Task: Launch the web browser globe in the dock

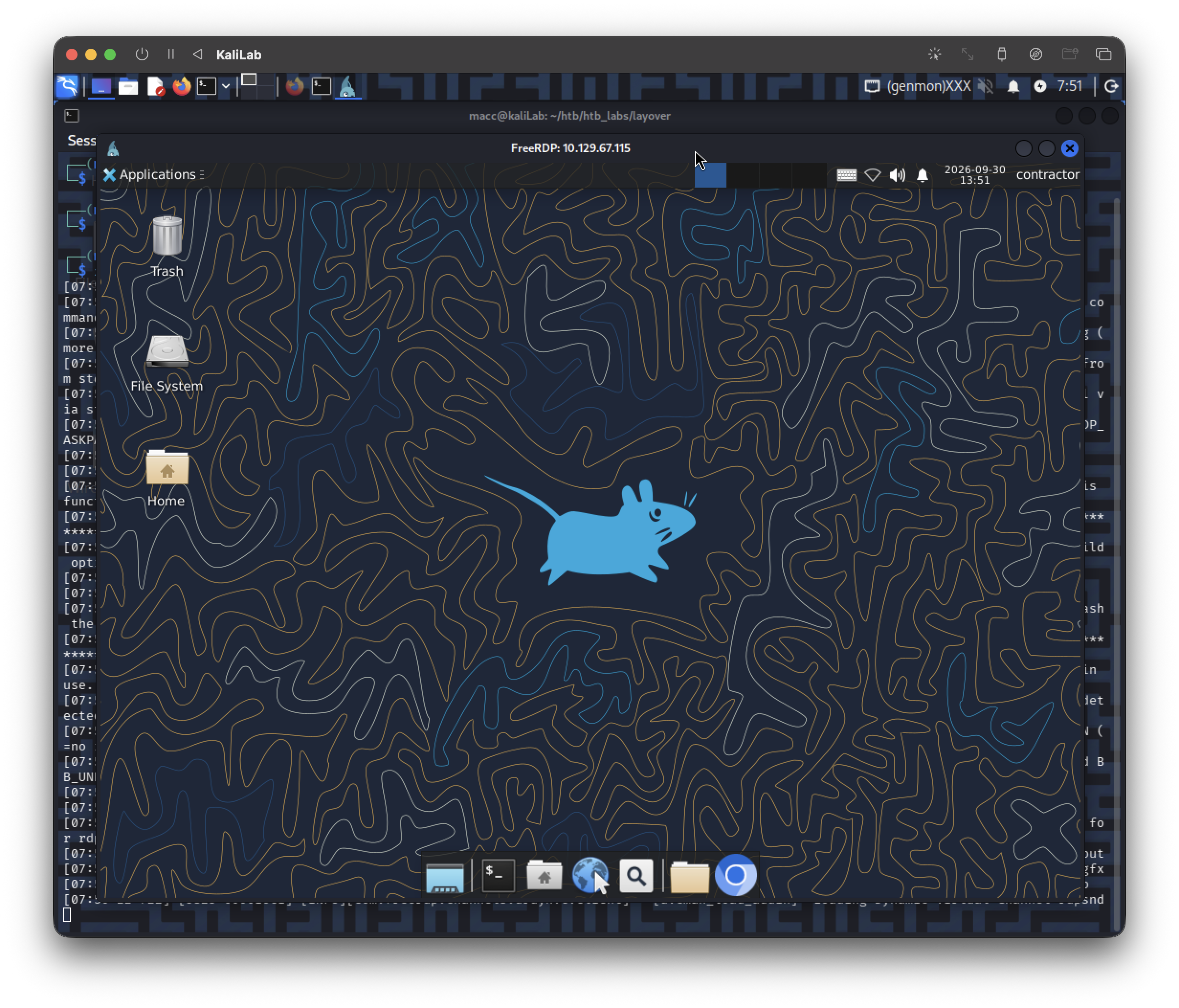Action: [590, 875]
